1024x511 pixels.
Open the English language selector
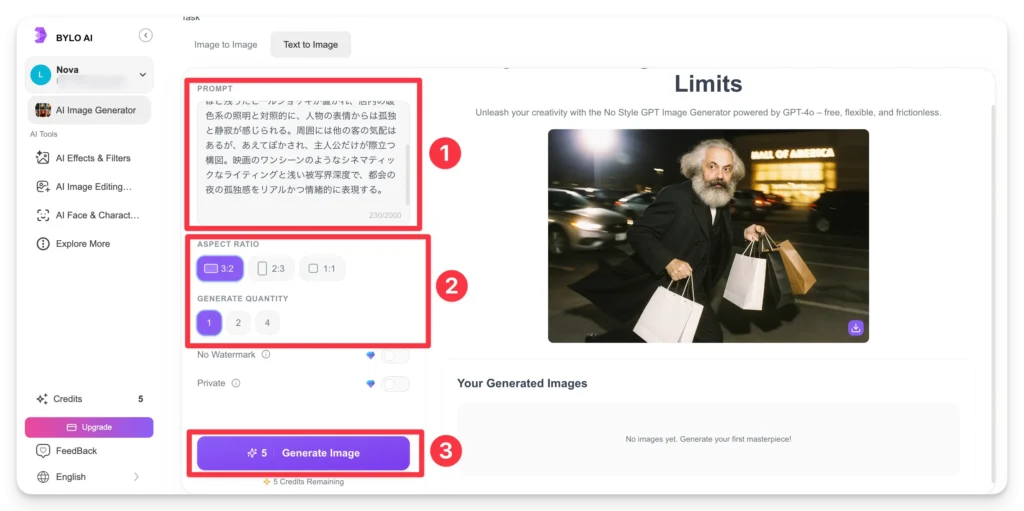(x=89, y=477)
